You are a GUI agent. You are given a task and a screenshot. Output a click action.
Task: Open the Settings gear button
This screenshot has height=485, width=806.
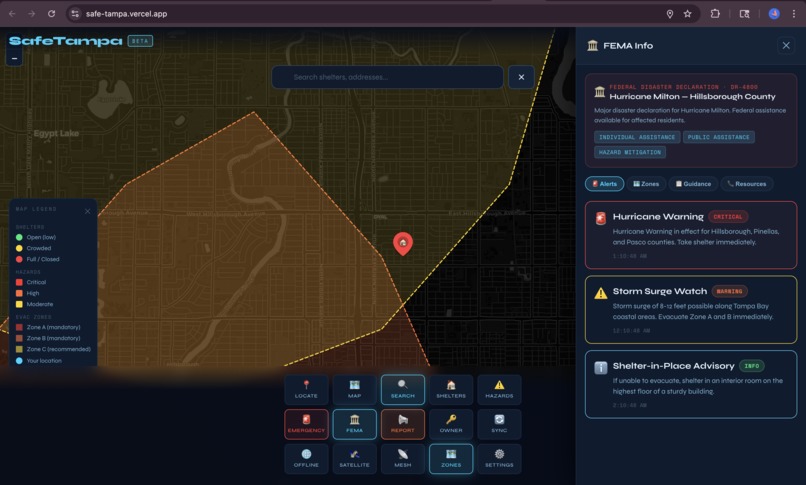[499, 458]
